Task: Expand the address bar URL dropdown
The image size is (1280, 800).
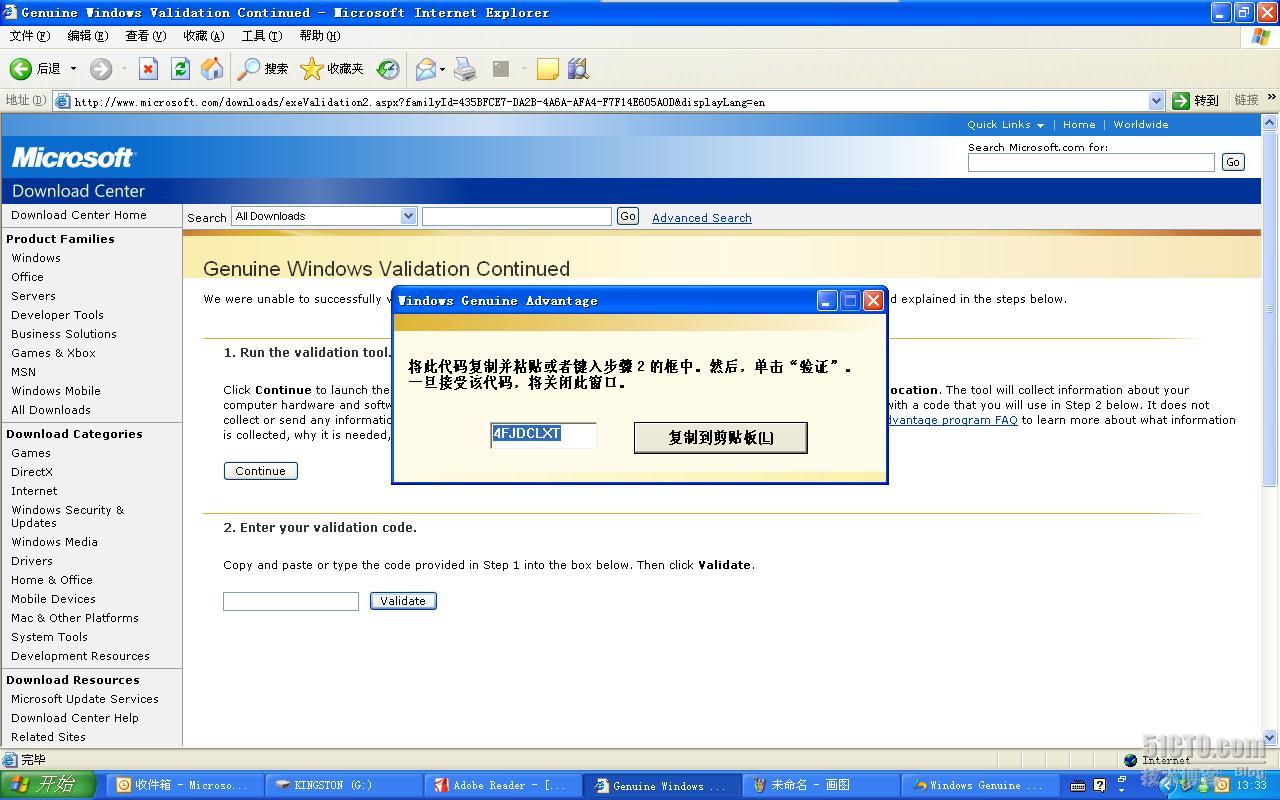Action: click(1156, 100)
